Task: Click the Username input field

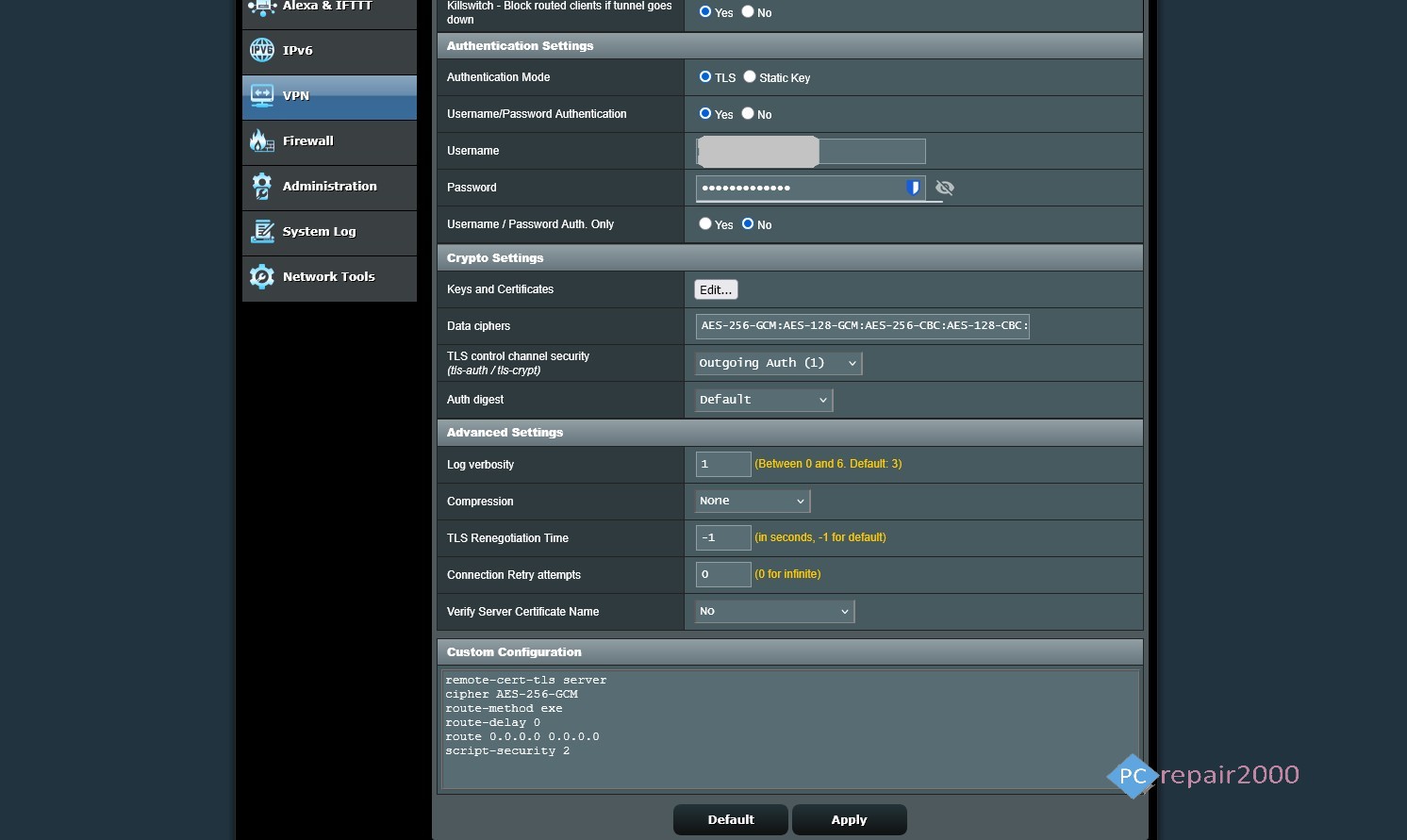Action: pos(811,151)
